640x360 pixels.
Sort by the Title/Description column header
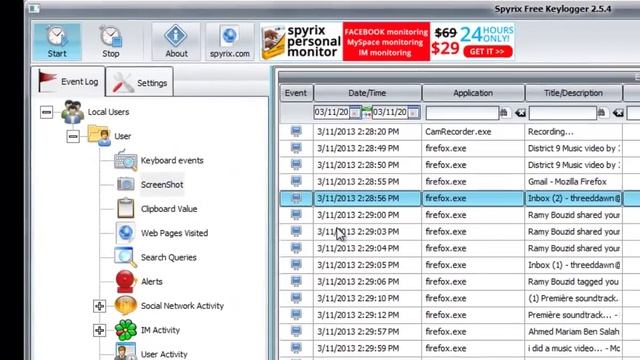[x=573, y=93]
